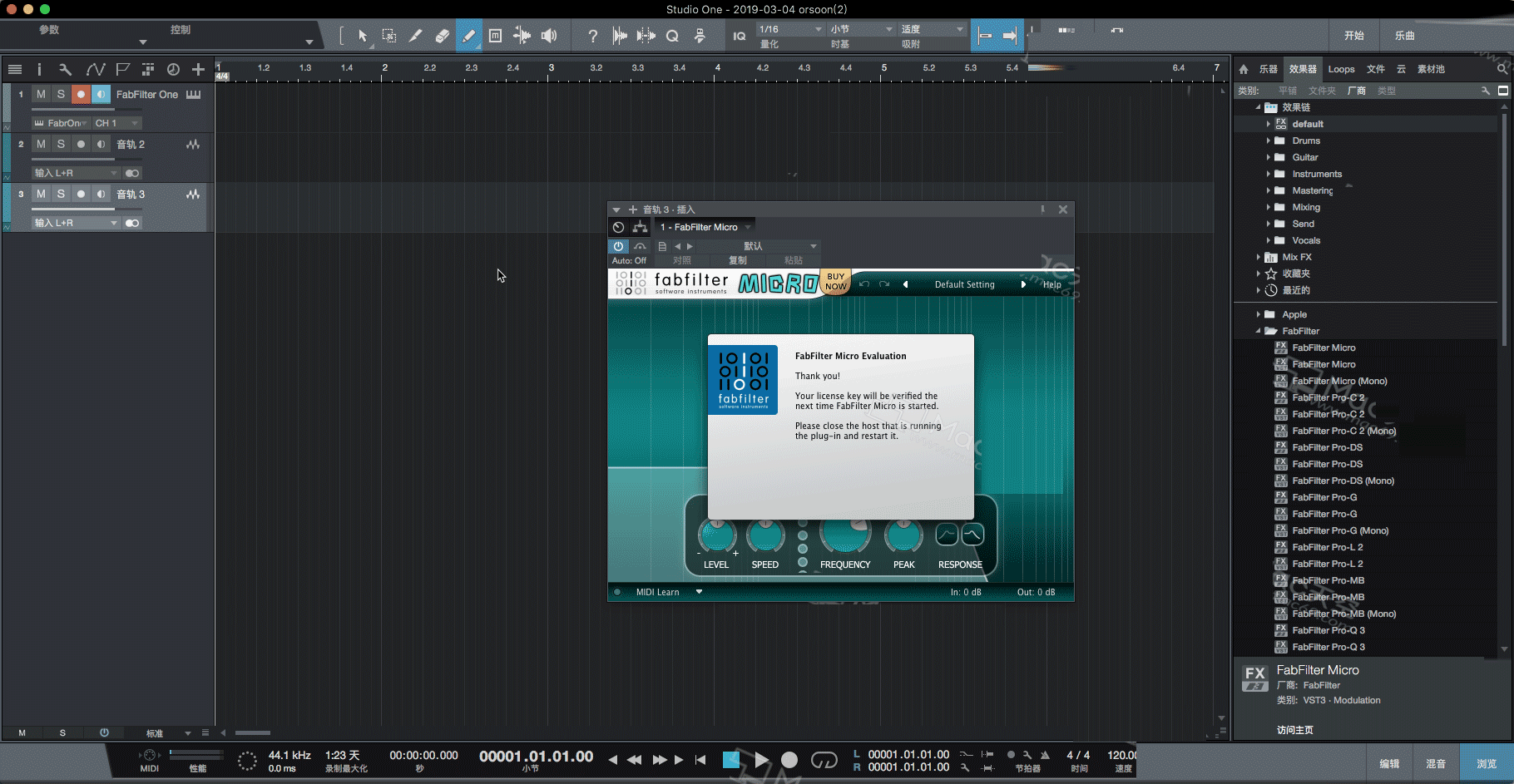Select the Eraser tool

pos(442,36)
